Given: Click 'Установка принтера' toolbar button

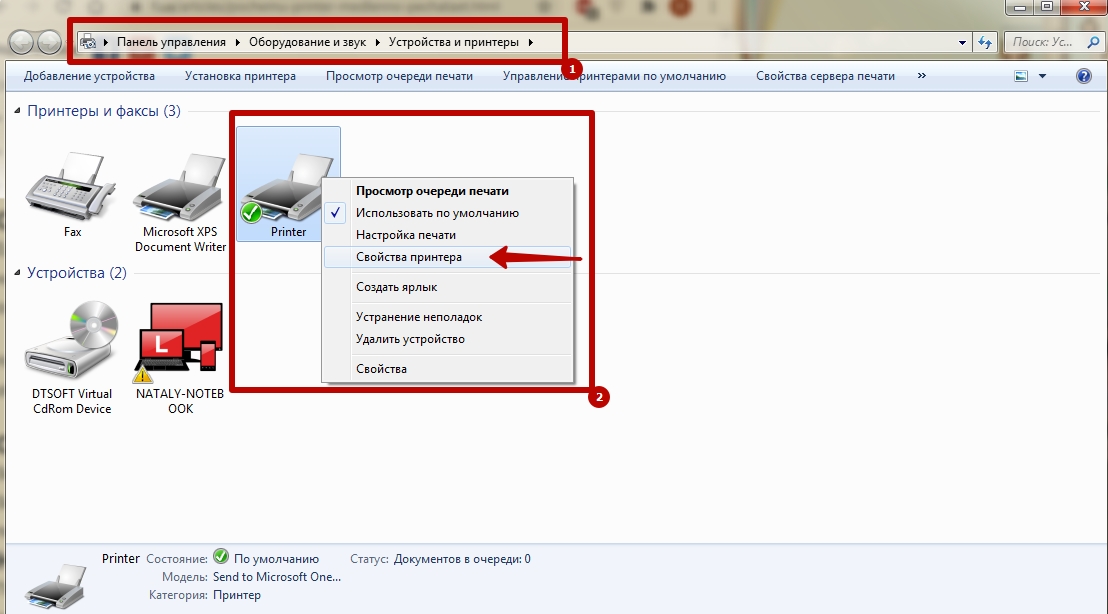Looking at the screenshot, I should pyautogui.click(x=240, y=76).
